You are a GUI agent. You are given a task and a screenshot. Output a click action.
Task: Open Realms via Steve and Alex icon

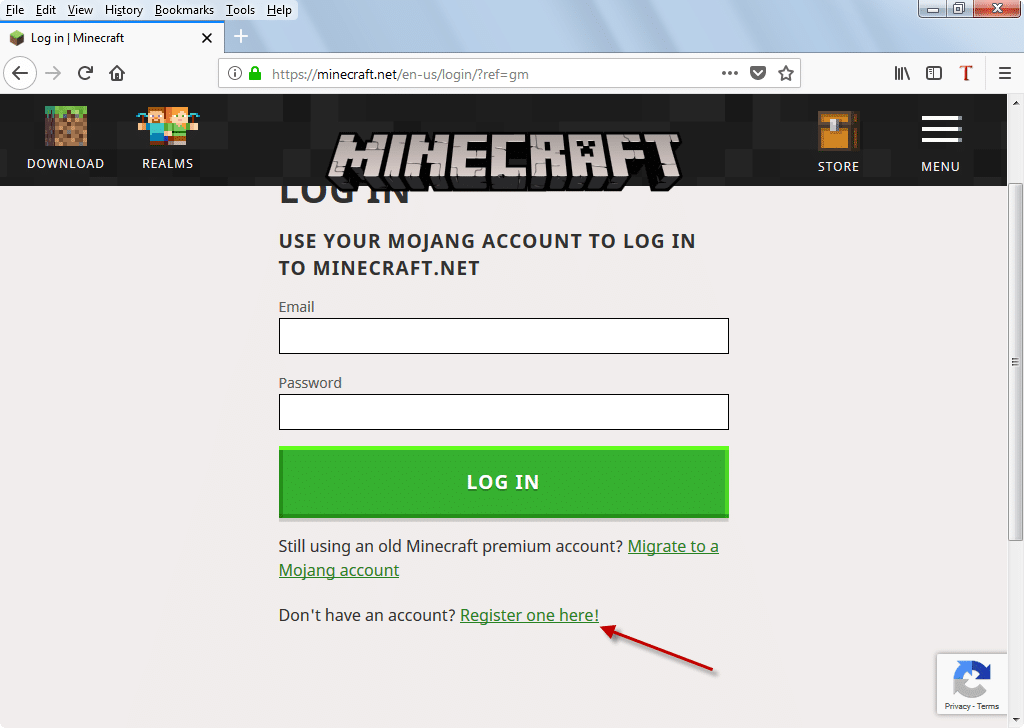pos(168,126)
